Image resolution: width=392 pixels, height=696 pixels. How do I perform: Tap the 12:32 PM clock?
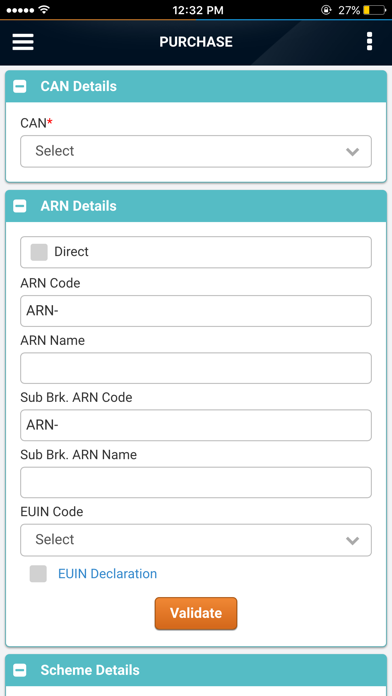(198, 10)
